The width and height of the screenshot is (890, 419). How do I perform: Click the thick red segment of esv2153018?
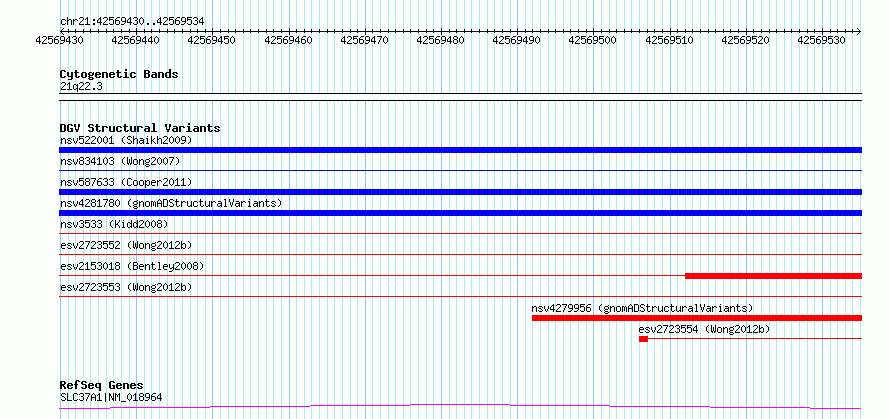(774, 276)
